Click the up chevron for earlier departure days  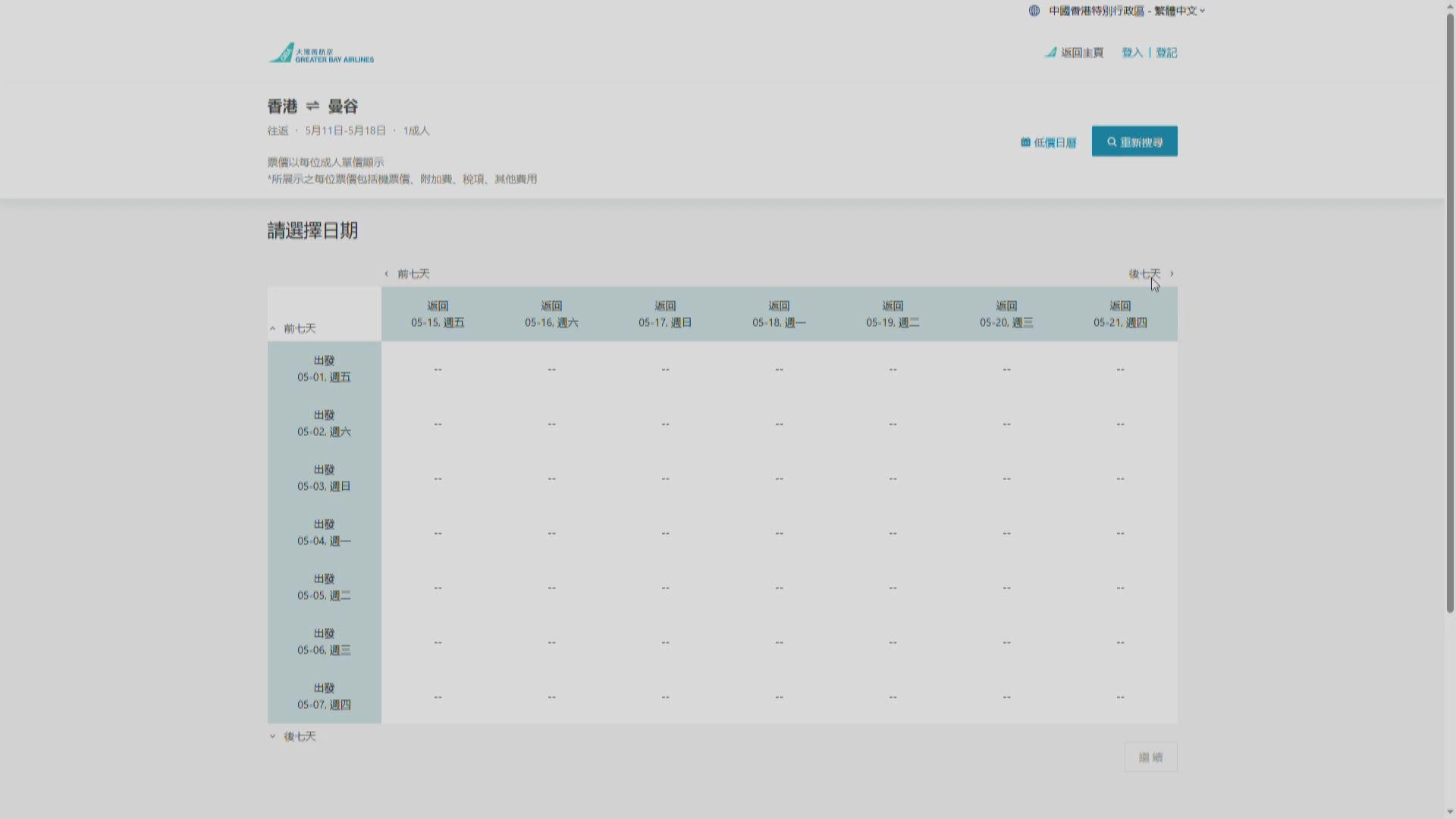273,328
